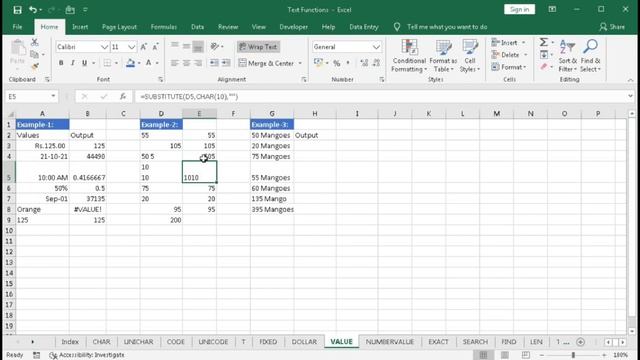
Task: Click the Insert Function fx icon
Action: coord(122,96)
